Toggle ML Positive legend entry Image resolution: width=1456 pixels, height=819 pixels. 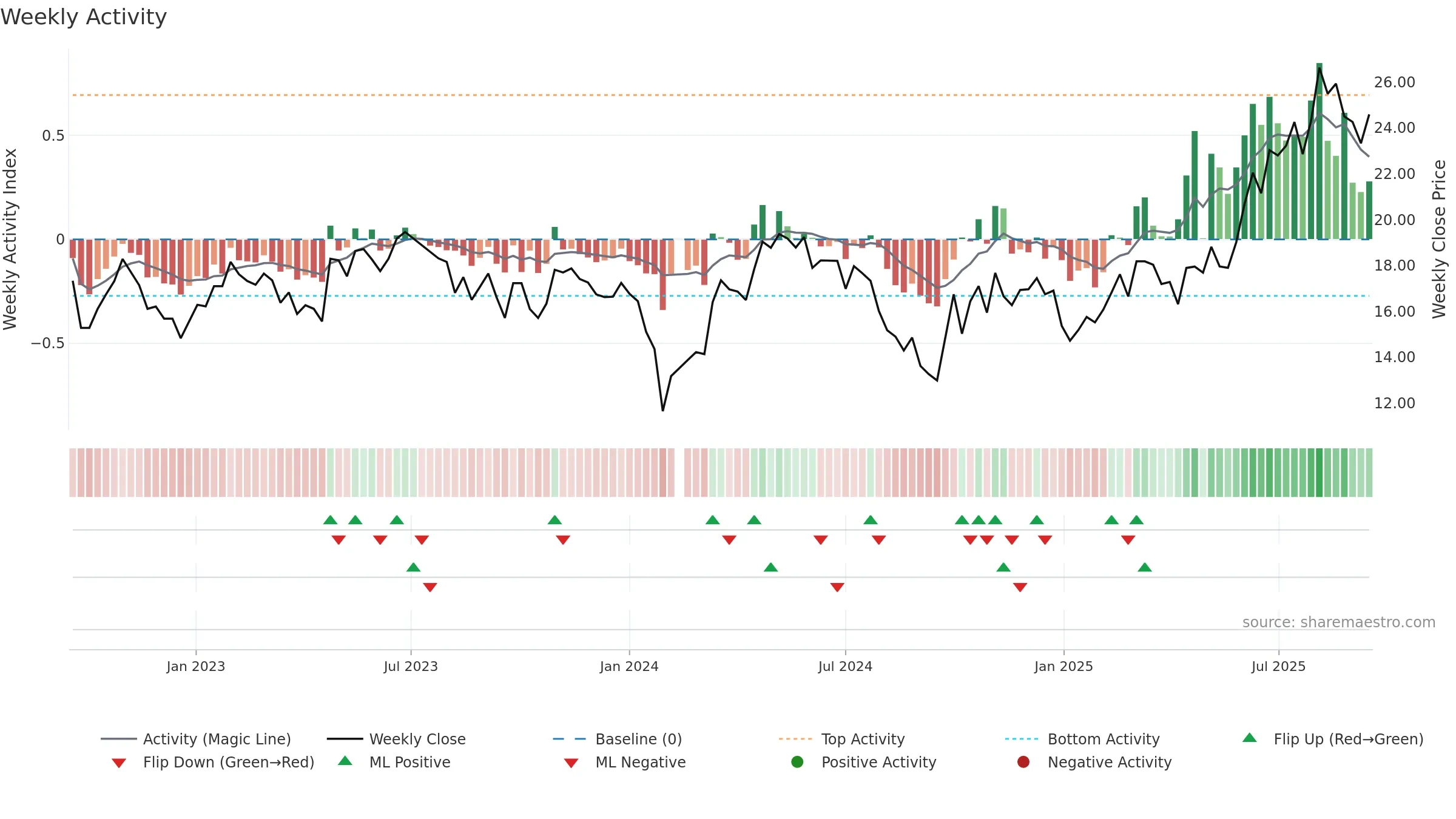[394, 762]
